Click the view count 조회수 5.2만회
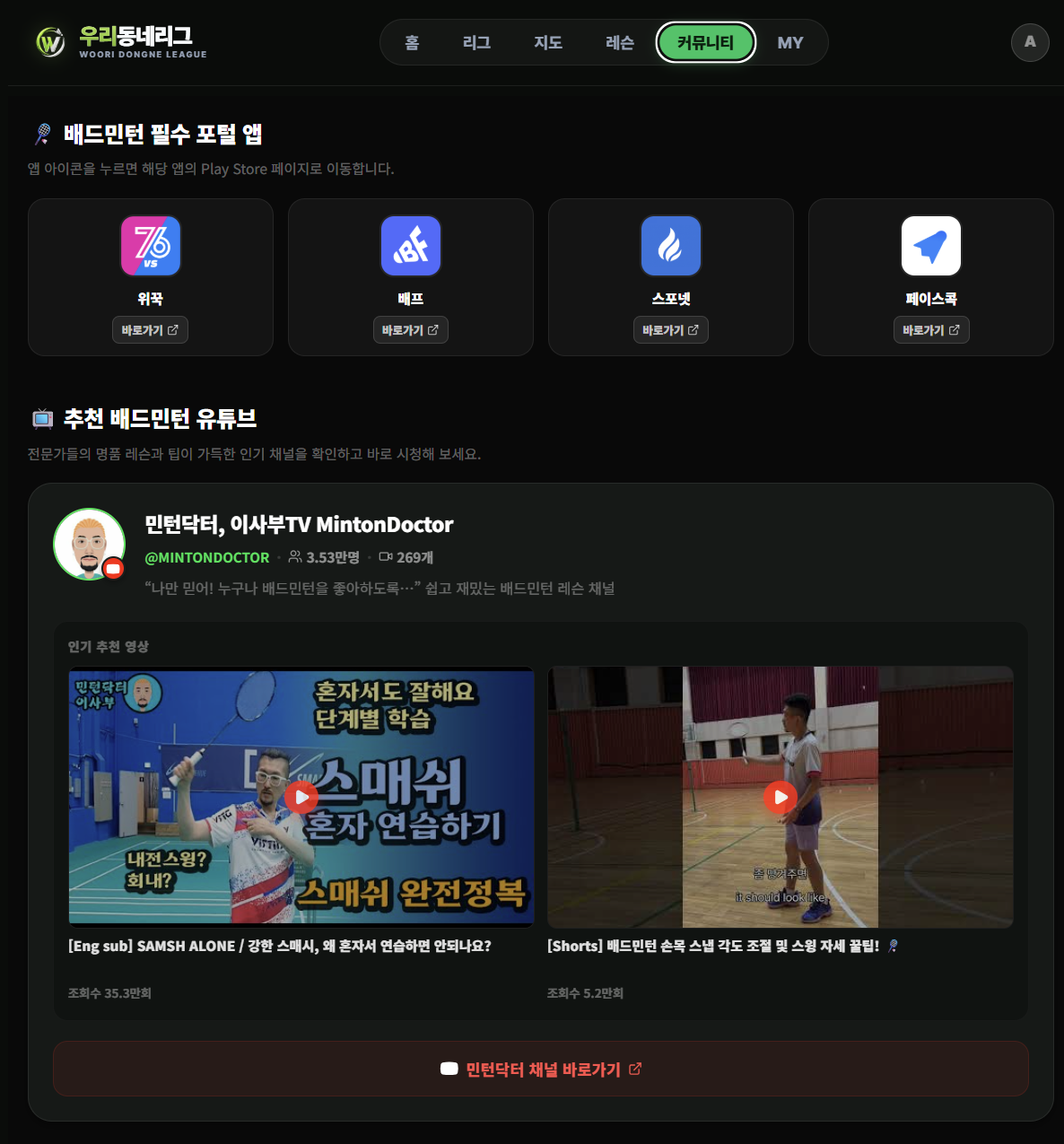The width and height of the screenshot is (1064, 1144). (585, 993)
